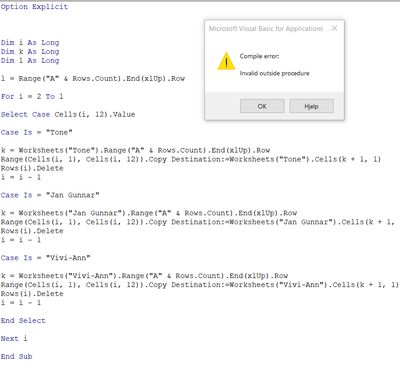Click the 'End Select' line

pos(23,321)
